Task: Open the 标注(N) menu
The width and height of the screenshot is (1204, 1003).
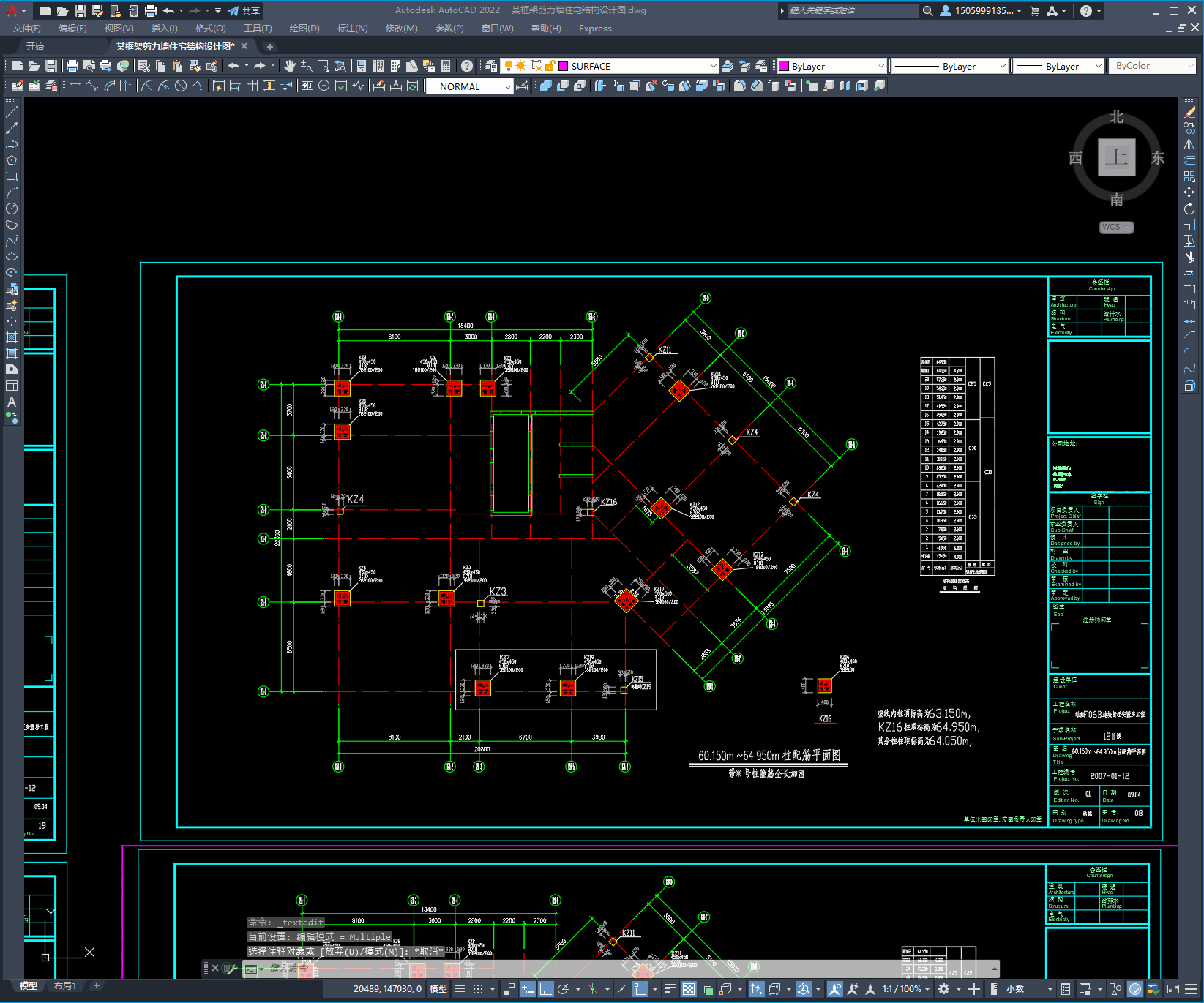Action: (352, 29)
